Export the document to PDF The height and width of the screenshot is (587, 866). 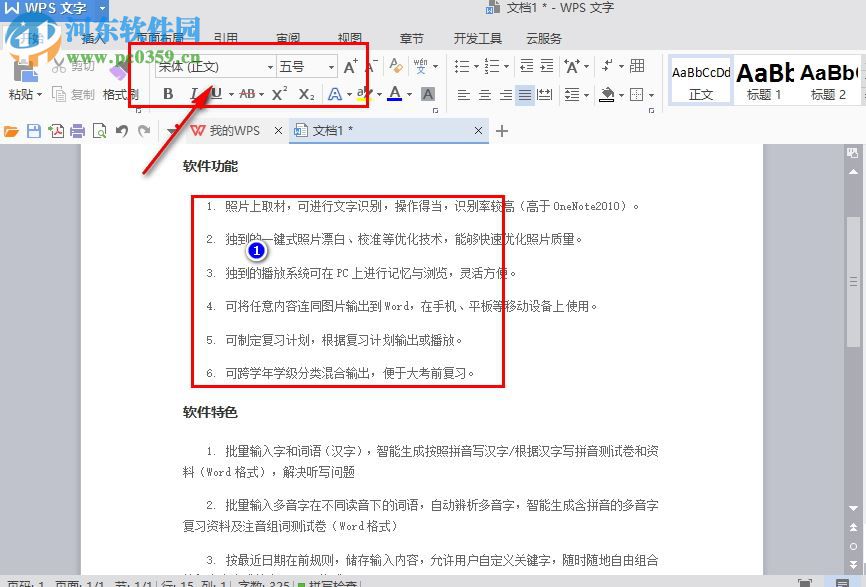55,130
